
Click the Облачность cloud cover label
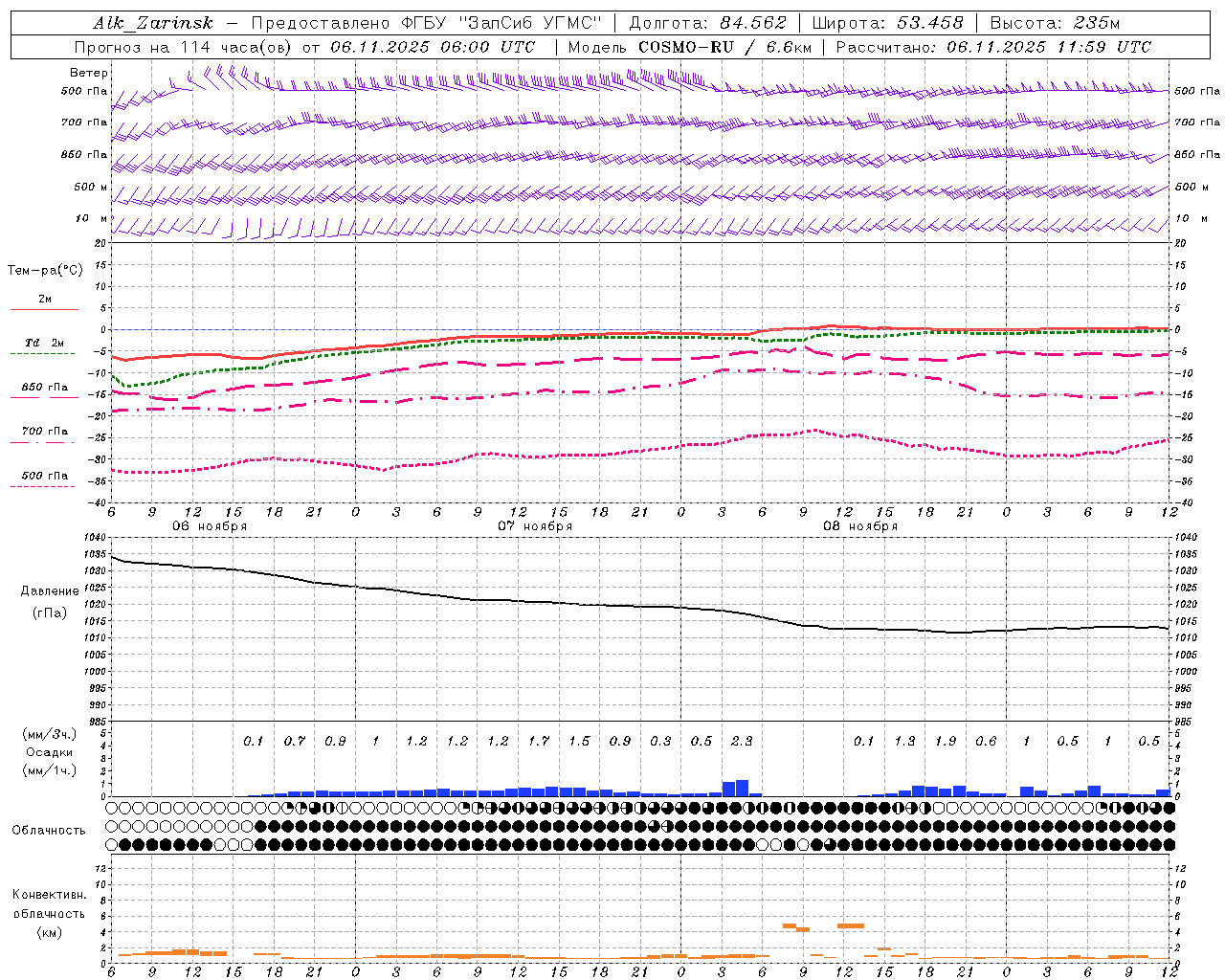point(49,831)
